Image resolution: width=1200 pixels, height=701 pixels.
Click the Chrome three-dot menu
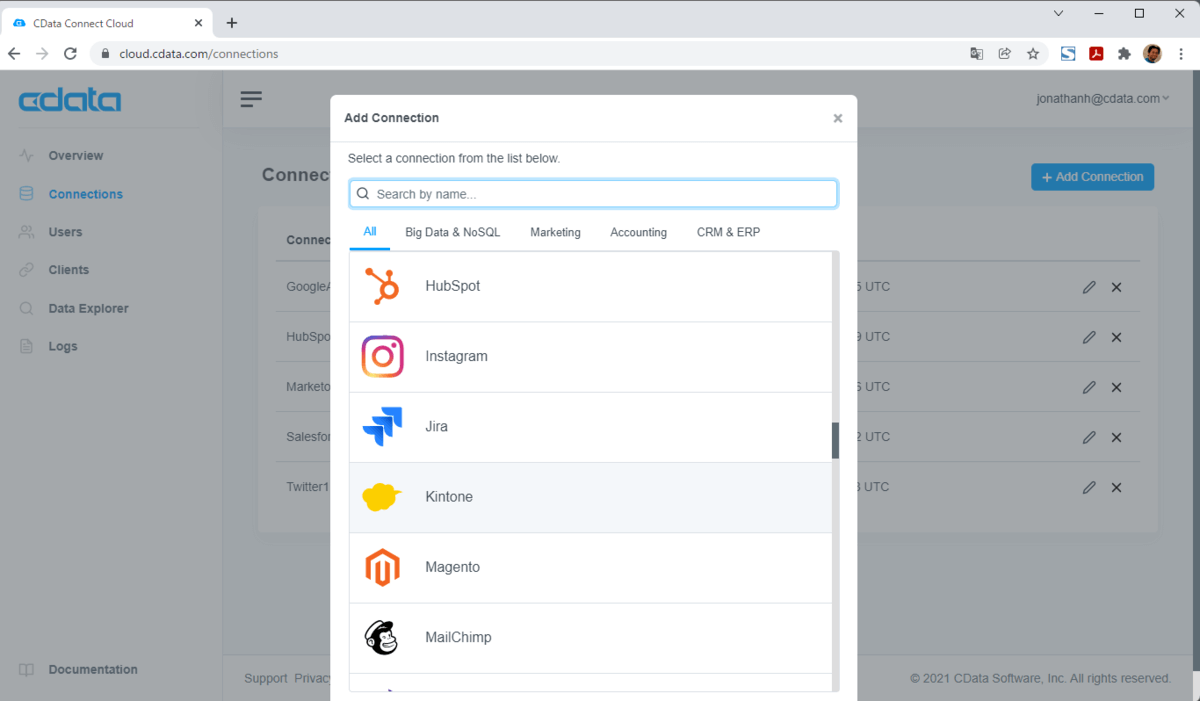(1181, 54)
